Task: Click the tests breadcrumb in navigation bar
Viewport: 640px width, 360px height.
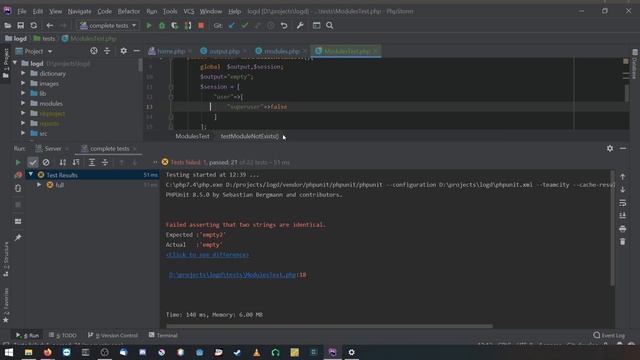Action: point(44,38)
